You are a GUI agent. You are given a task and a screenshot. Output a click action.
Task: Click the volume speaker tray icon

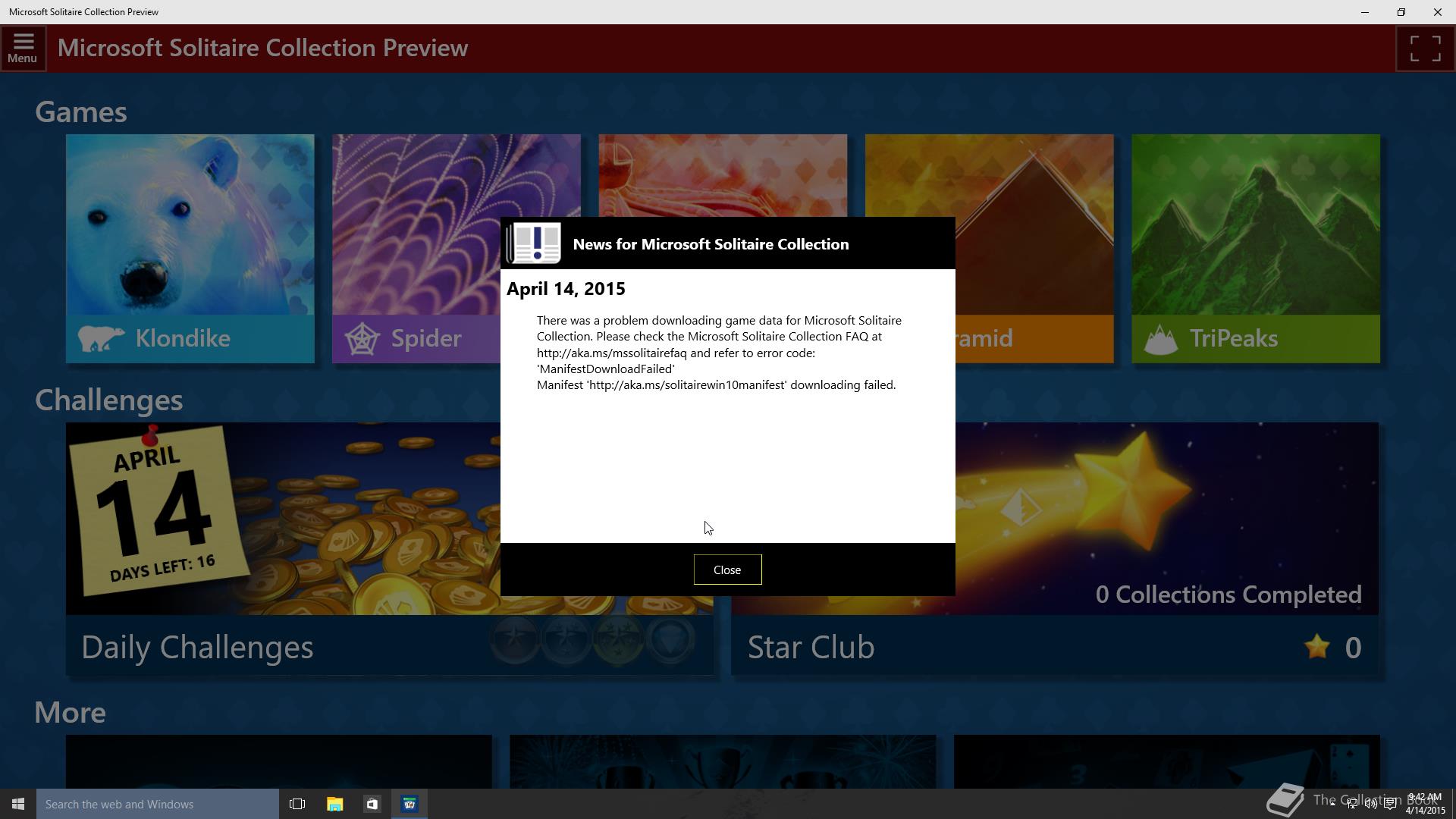point(1371,805)
